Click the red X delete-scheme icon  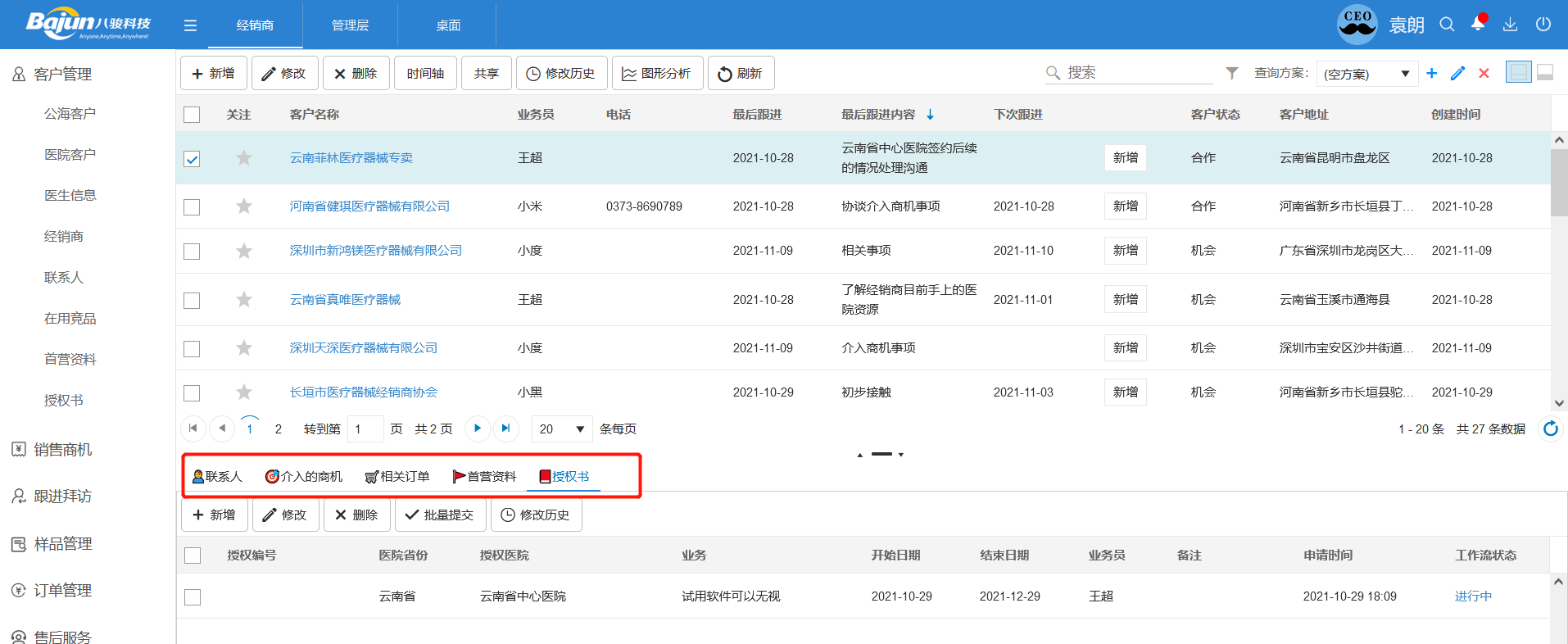point(1484,73)
